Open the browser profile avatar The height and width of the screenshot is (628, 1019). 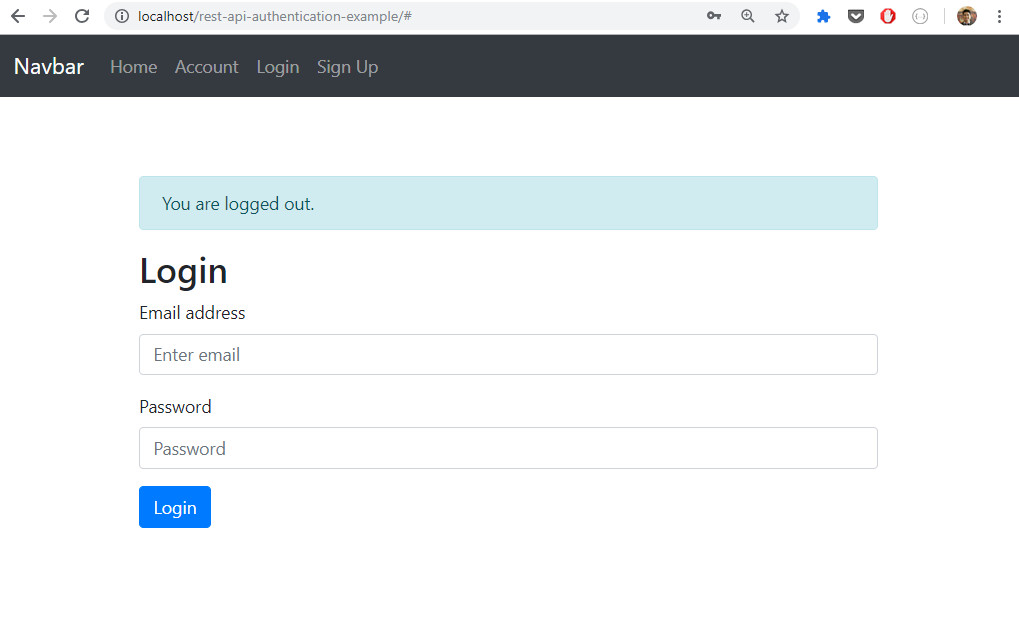click(965, 16)
